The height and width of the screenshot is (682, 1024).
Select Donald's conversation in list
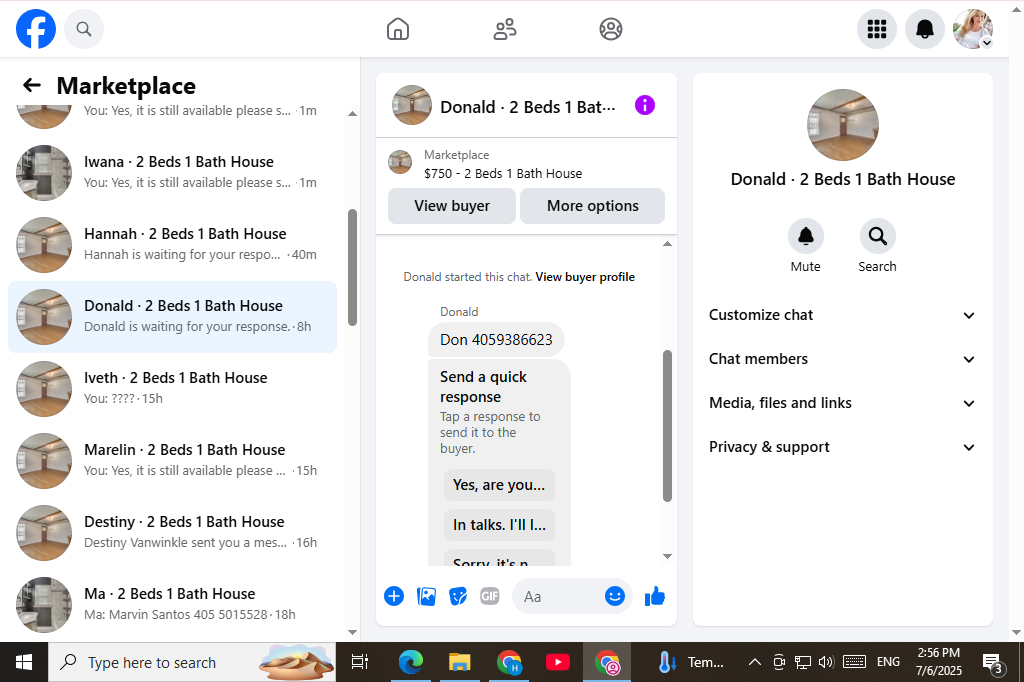[172, 317]
